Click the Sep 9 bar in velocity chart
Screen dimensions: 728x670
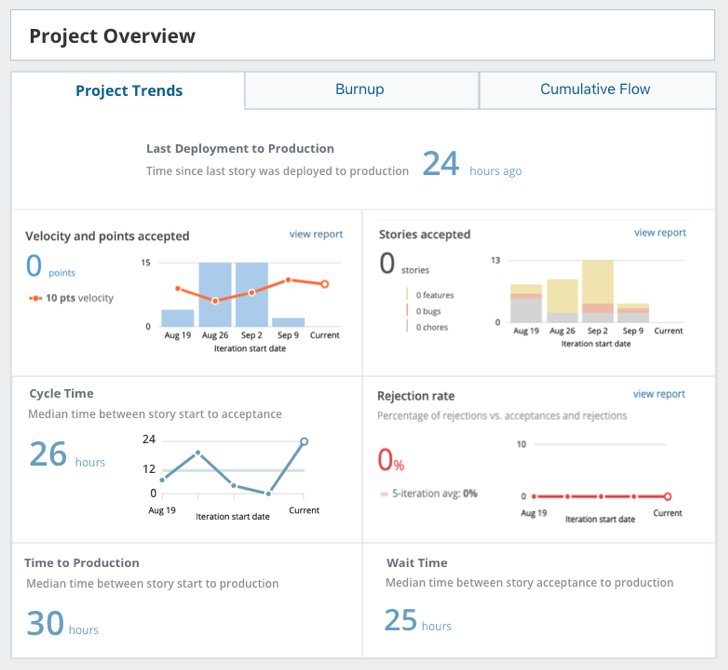click(x=288, y=322)
